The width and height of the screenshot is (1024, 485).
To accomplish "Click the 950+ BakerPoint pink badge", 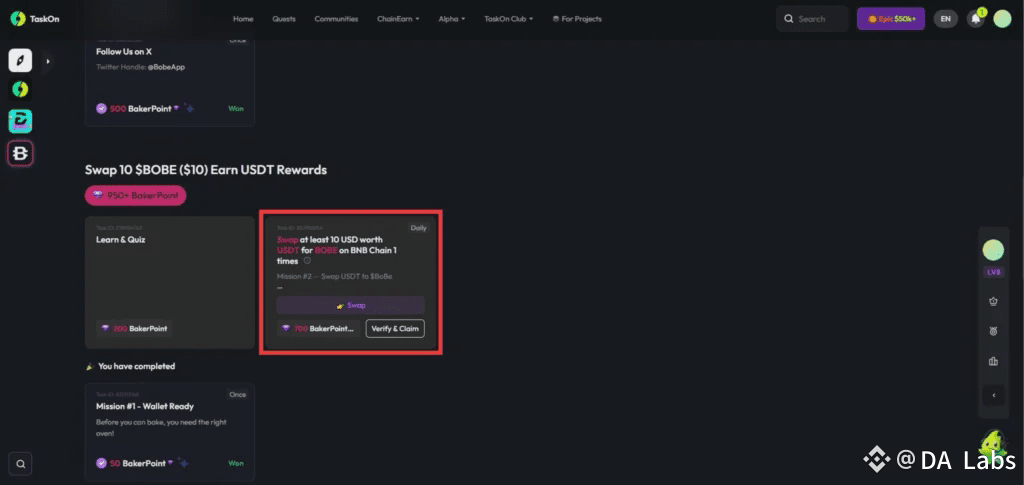I will 135,195.
